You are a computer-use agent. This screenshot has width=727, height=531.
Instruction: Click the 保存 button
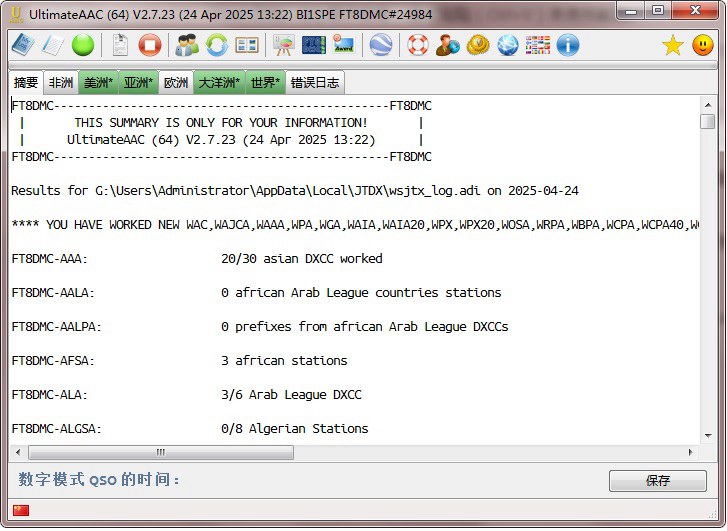pyautogui.click(x=657, y=481)
